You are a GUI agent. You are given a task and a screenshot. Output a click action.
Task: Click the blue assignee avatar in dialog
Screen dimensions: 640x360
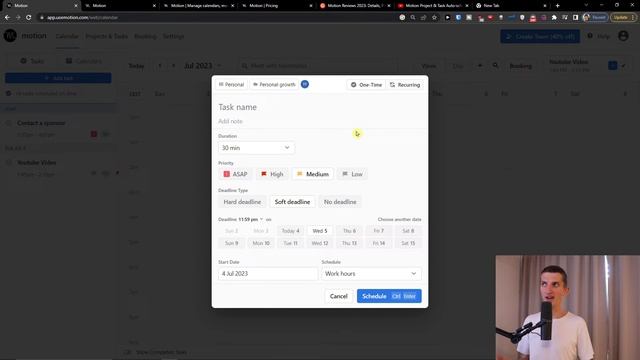point(304,84)
